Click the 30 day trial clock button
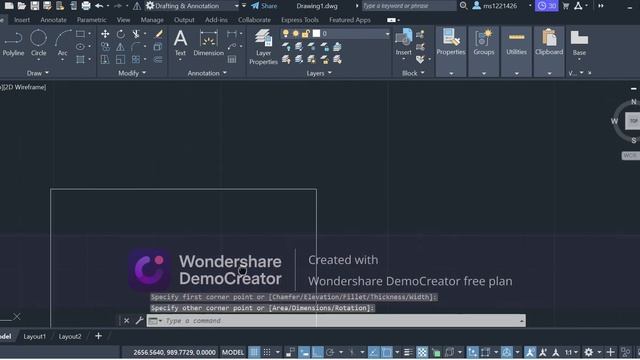640x360 pixels. click(547, 6)
